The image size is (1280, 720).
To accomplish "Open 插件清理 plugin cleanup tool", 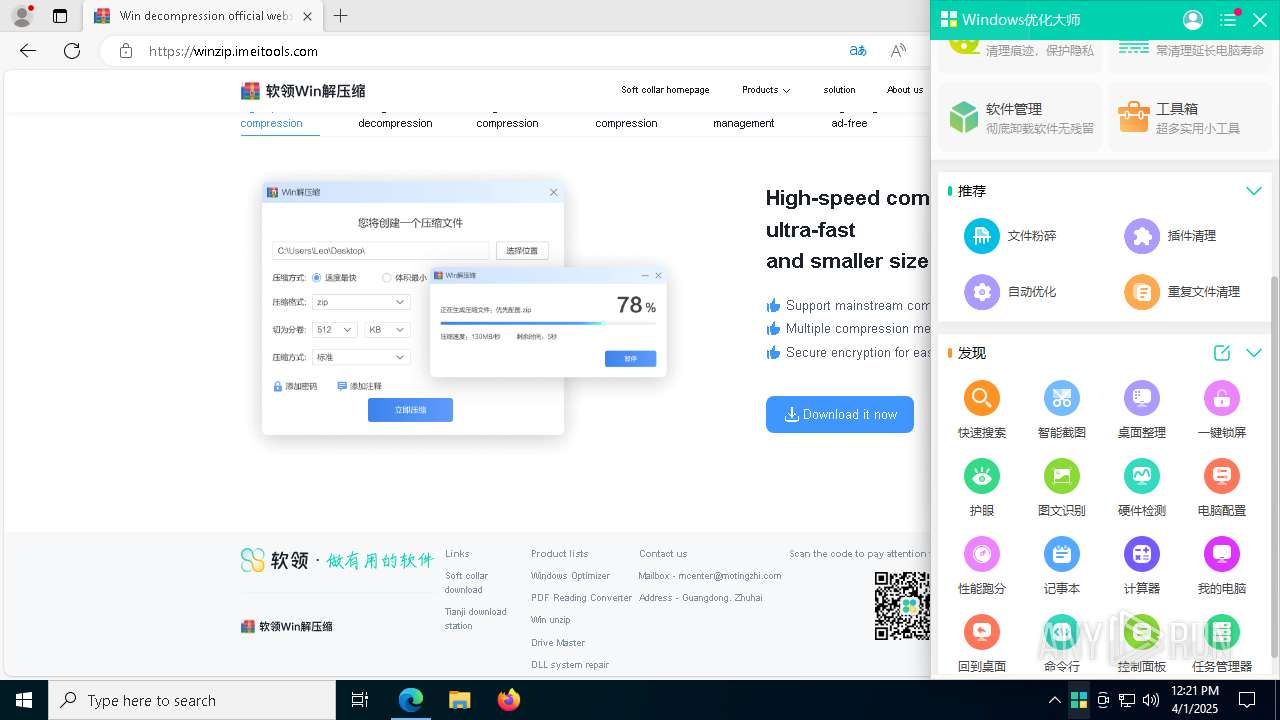I will tap(1170, 236).
